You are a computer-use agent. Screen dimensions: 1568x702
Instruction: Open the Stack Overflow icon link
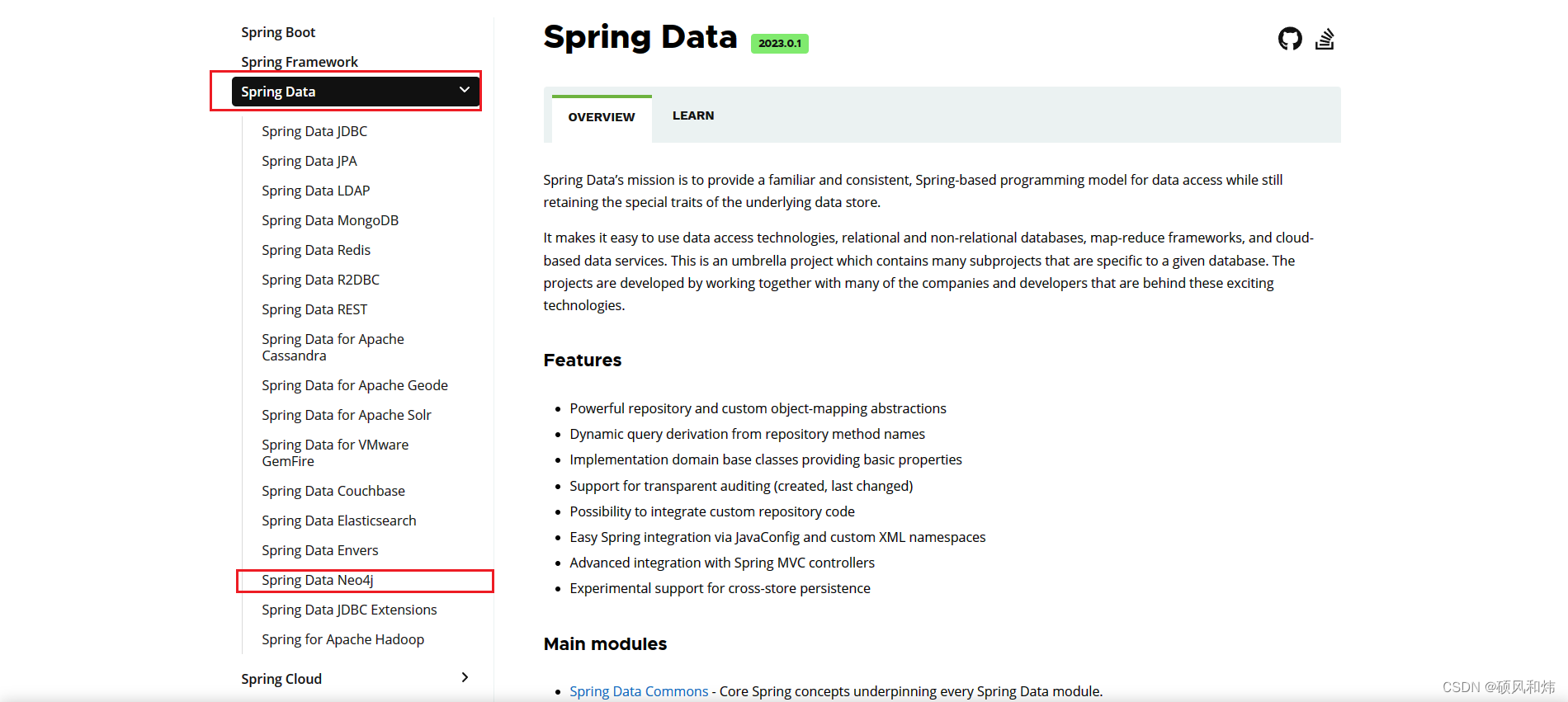(x=1325, y=39)
